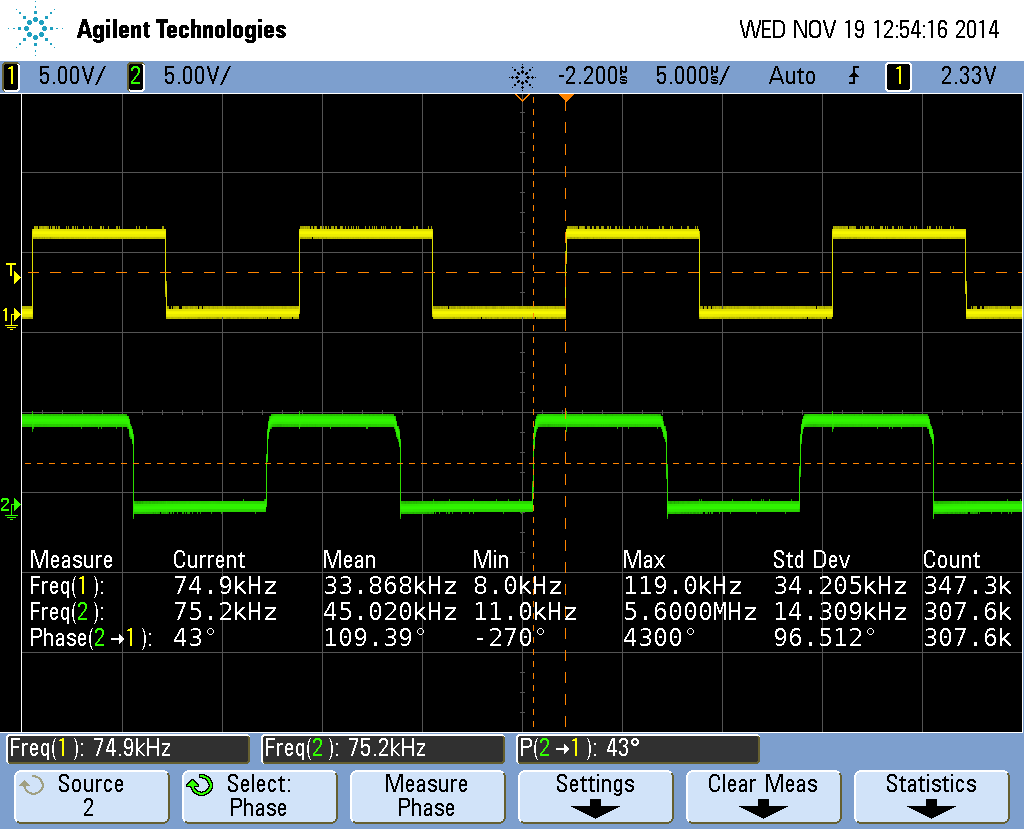Click the green rotary icon on Select softkey
Viewport: 1024px width, 829px height.
click(x=201, y=786)
